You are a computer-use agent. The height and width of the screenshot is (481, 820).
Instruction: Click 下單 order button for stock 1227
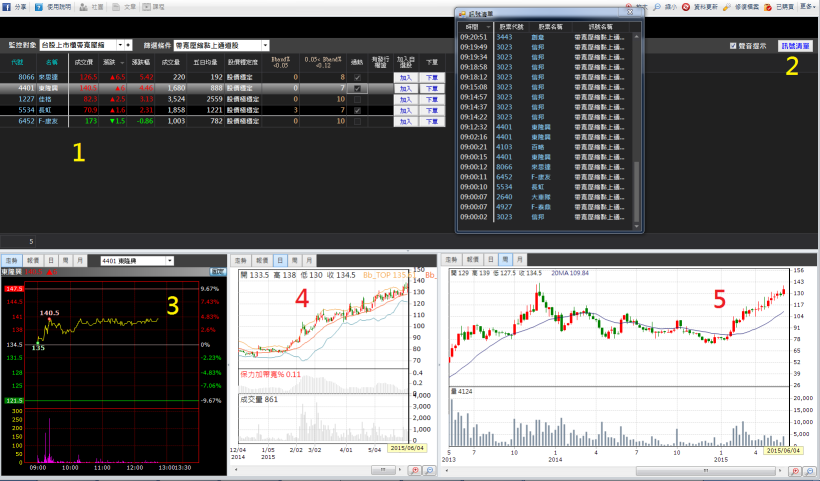(432, 99)
